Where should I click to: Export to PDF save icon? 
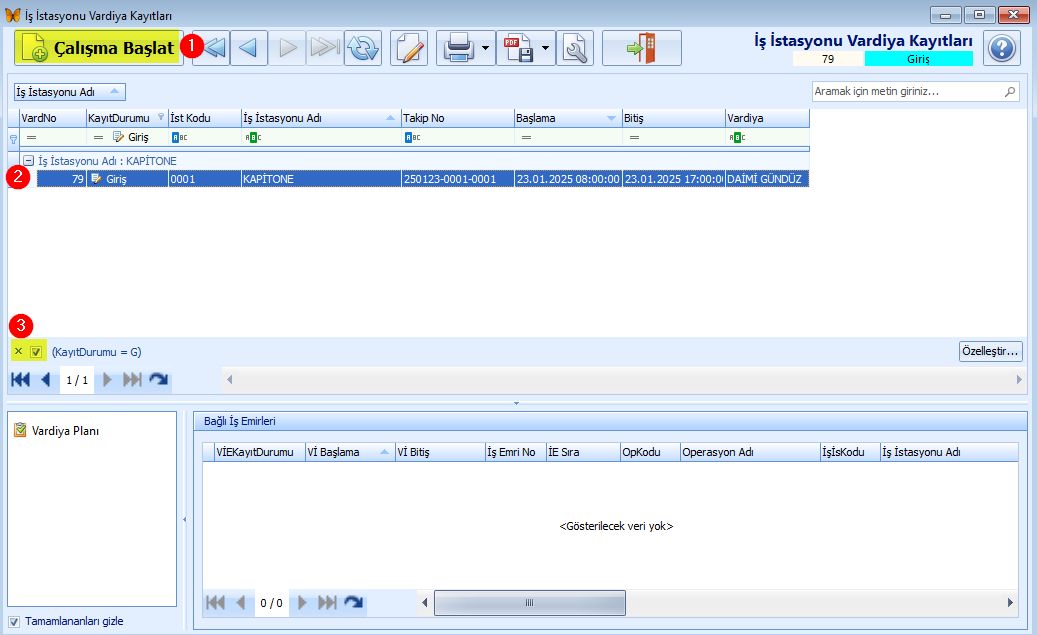[518, 48]
